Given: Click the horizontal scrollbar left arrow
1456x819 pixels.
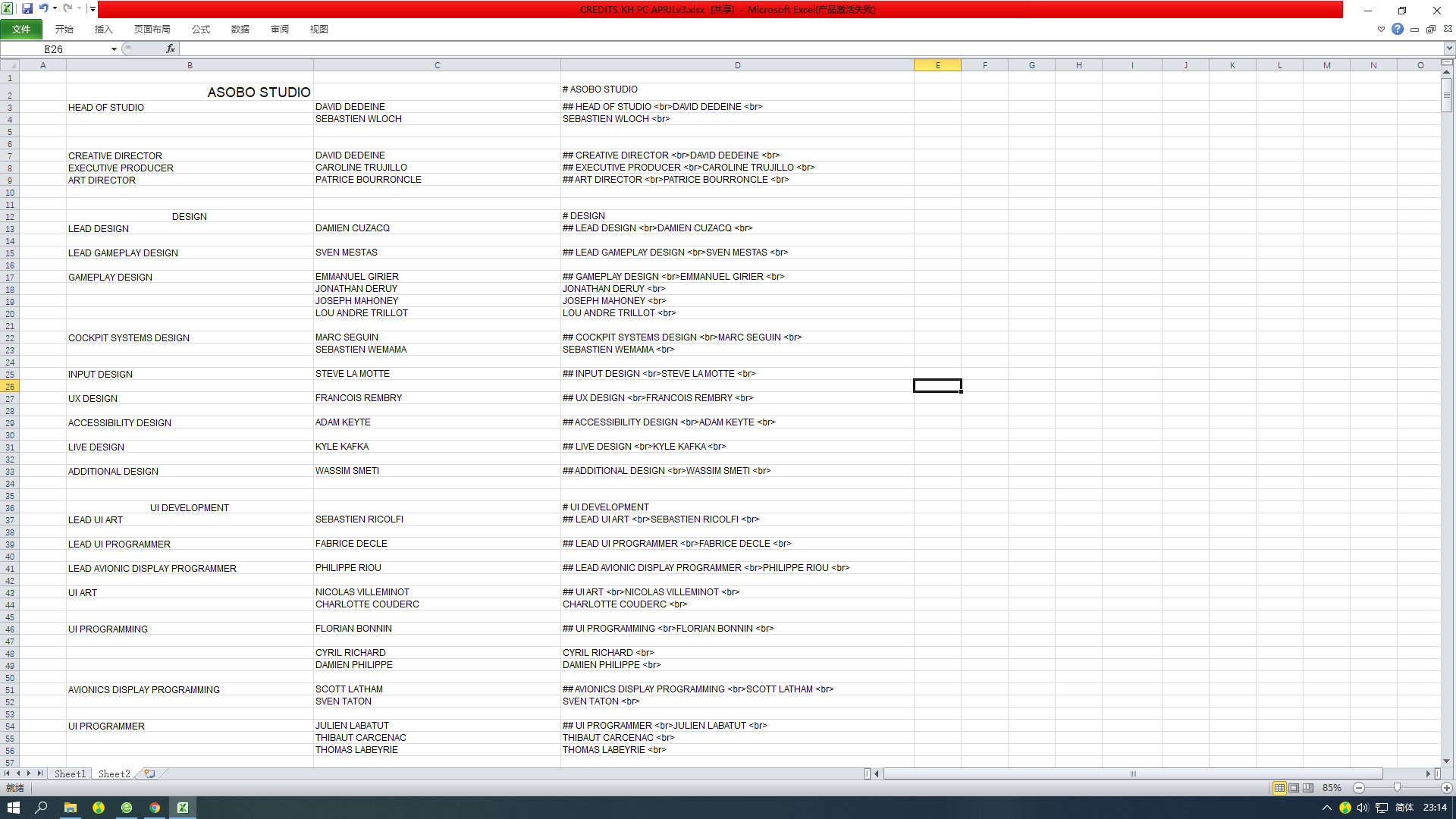Looking at the screenshot, I should (x=877, y=773).
